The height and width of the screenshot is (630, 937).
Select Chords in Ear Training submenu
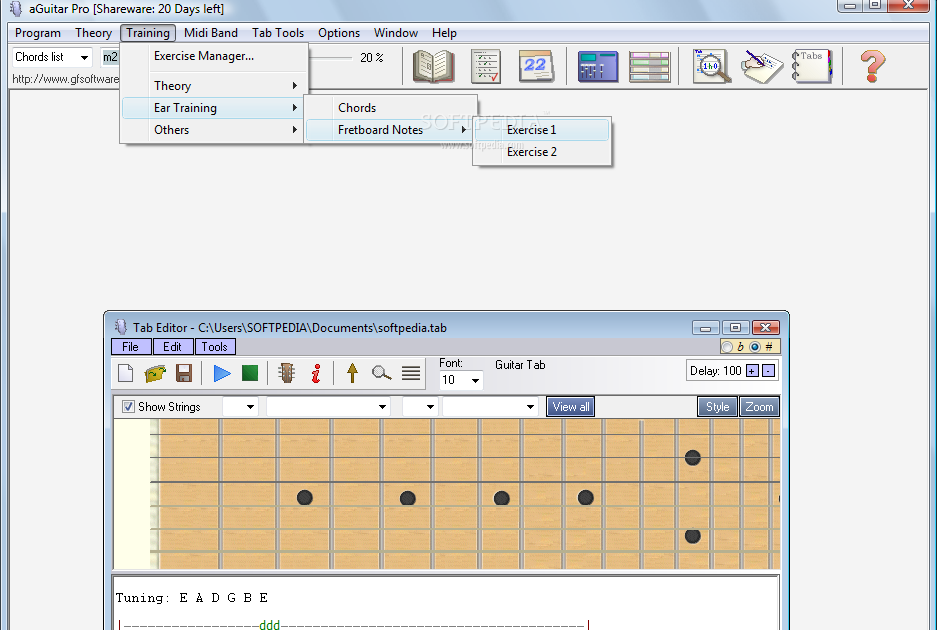(x=391, y=108)
